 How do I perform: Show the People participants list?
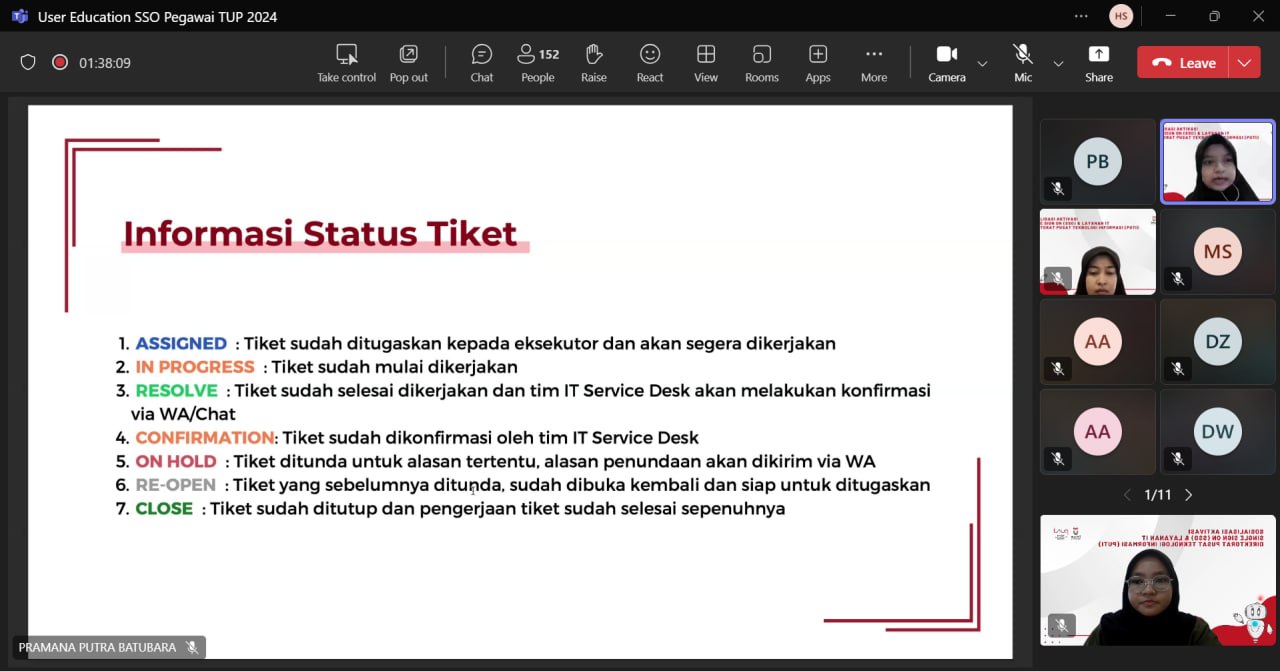(537, 62)
